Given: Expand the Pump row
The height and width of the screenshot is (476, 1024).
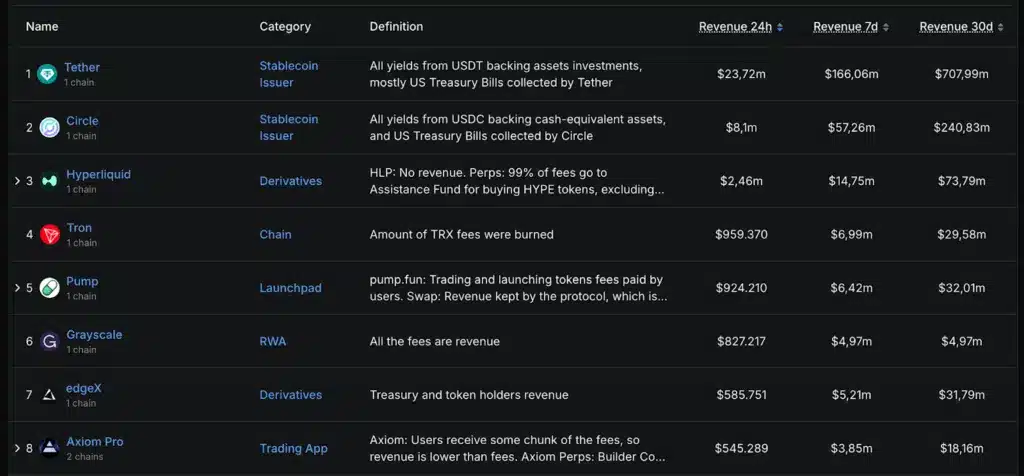Looking at the screenshot, I should pos(17,288).
